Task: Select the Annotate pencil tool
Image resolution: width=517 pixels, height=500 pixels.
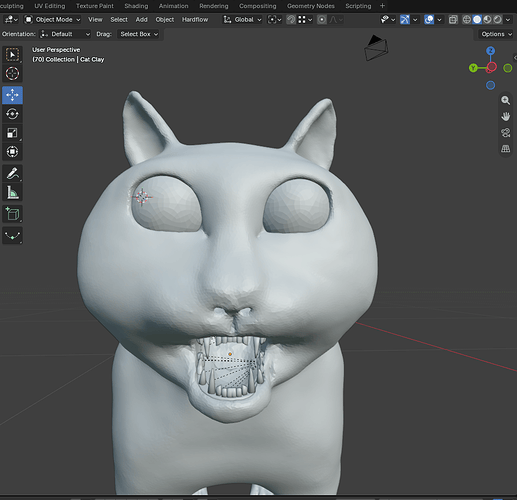Action: tap(12, 173)
